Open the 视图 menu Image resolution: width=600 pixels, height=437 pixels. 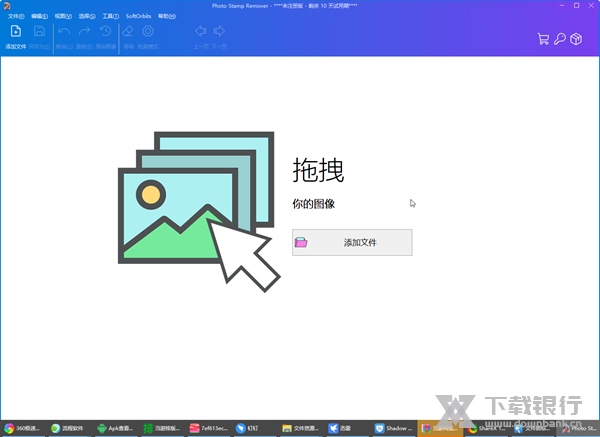point(63,16)
